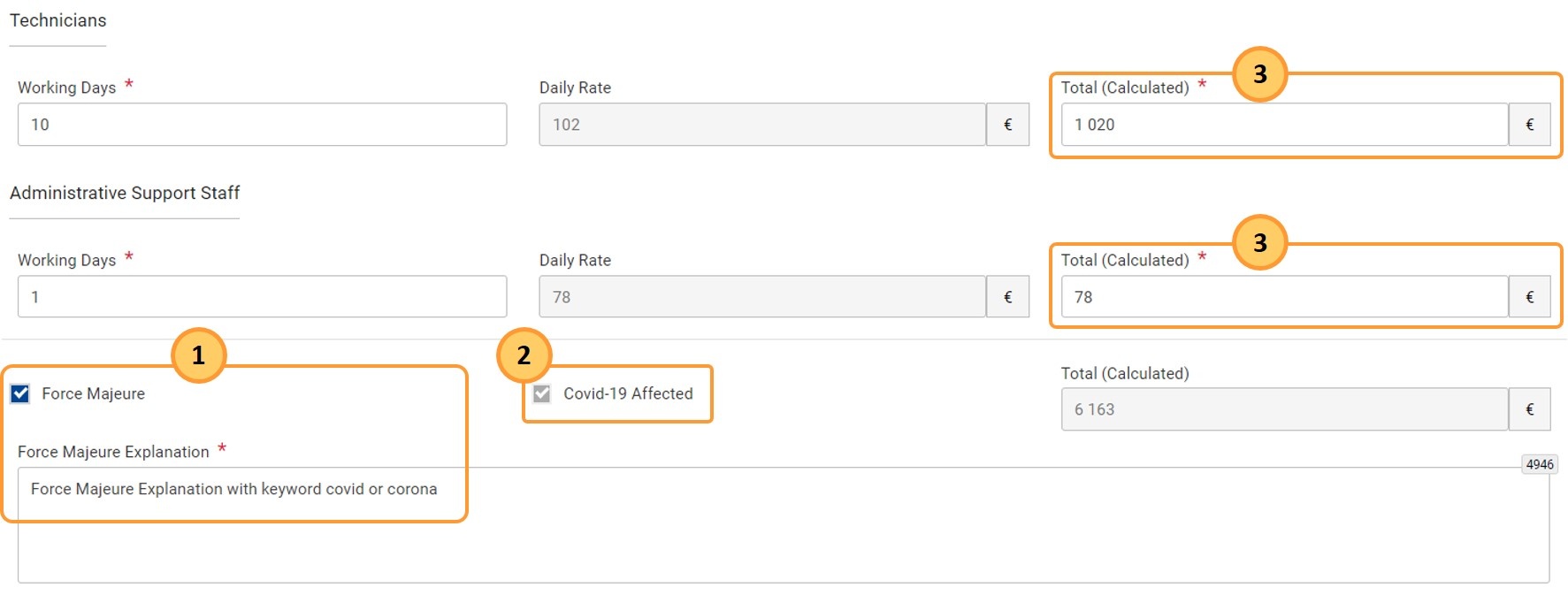Click the Administrative Total (Calculated) field 78
Image resolution: width=1568 pixels, height=595 pixels.
1284,297
